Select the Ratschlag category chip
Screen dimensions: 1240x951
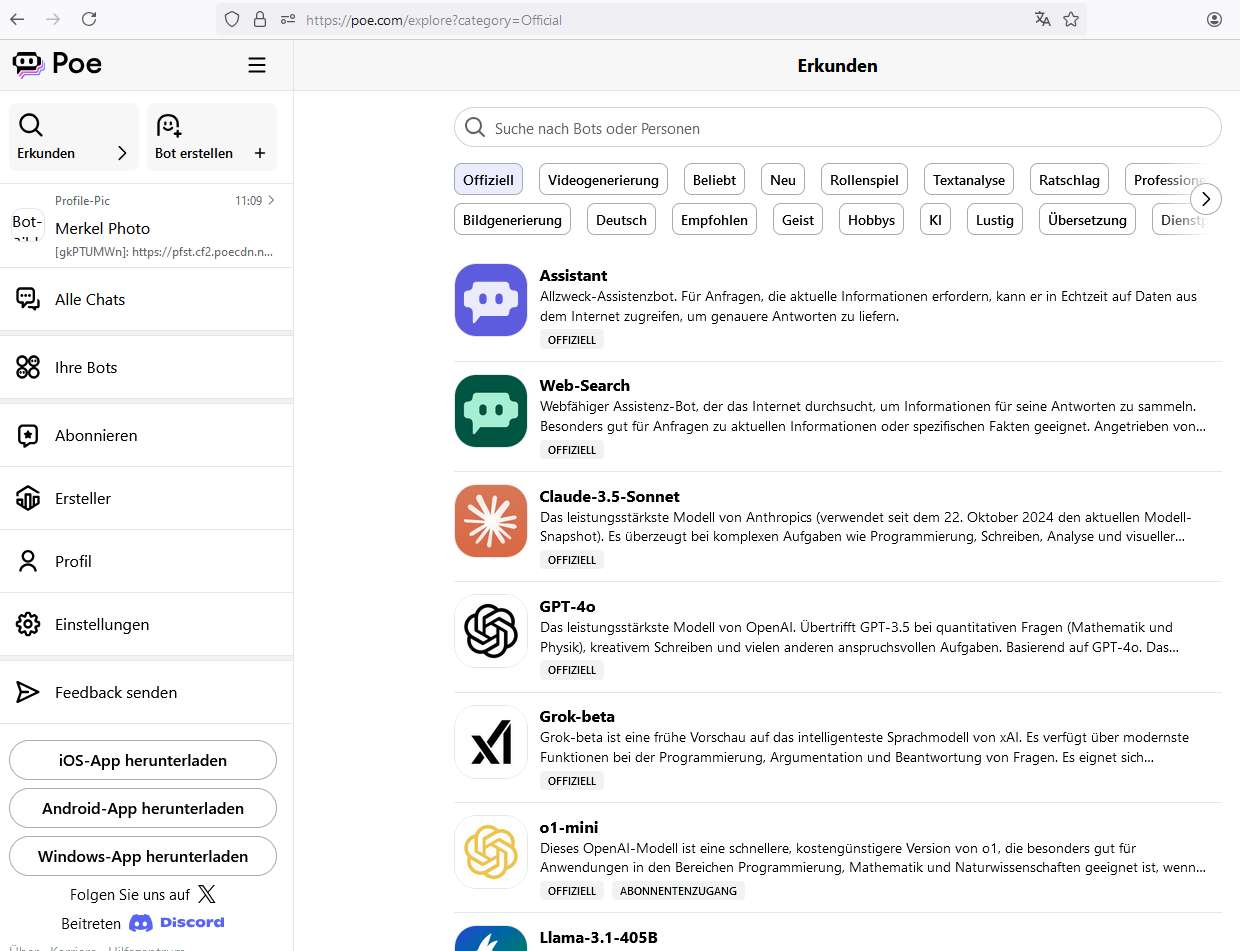[x=1069, y=180]
